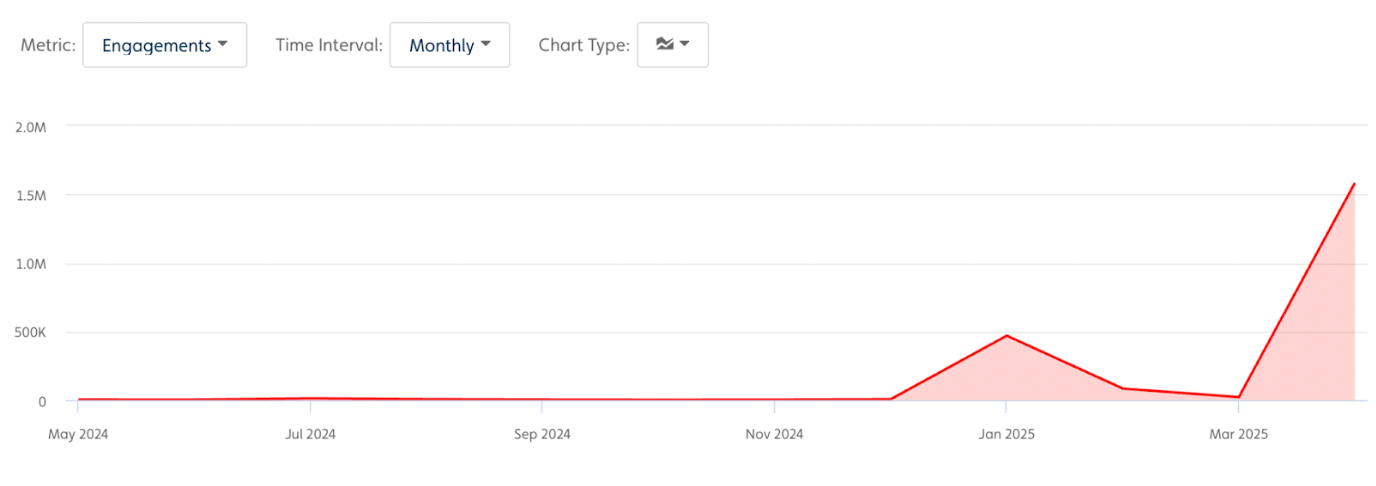Image resolution: width=1376 pixels, height=486 pixels.
Task: Click the Jul 2024 data point on line
Action: (x=310, y=398)
